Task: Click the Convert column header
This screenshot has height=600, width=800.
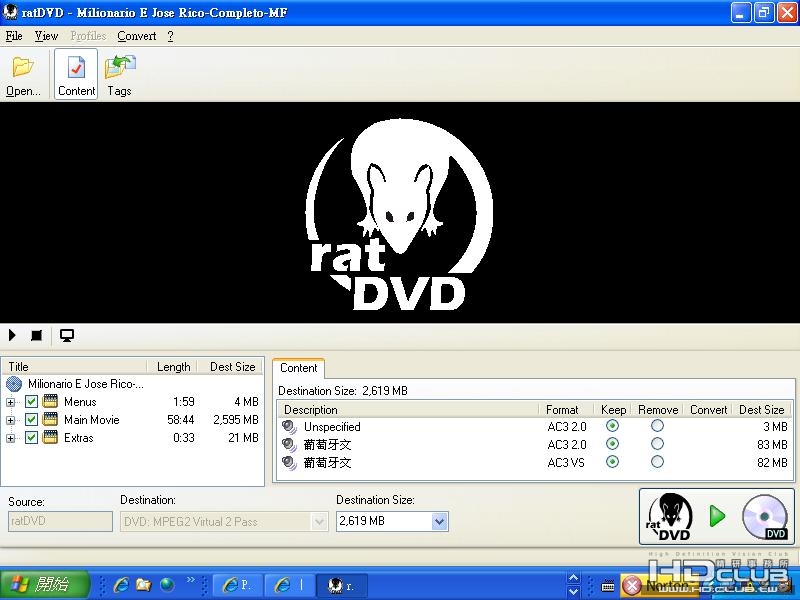Action: [709, 410]
